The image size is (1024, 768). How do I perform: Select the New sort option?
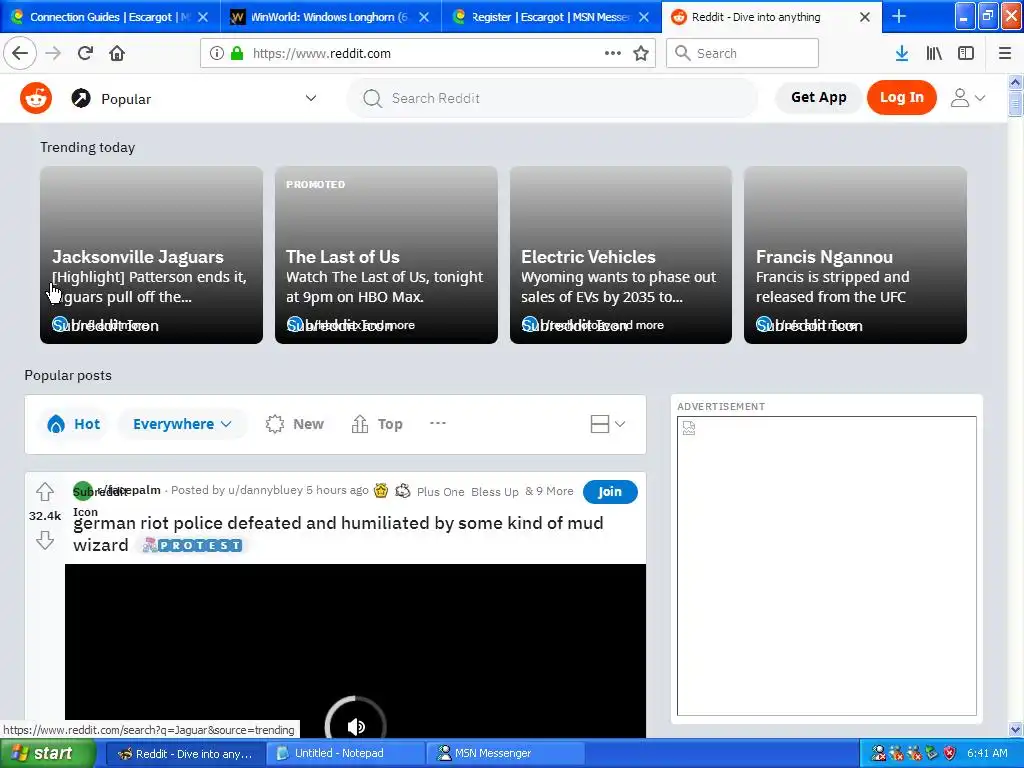click(x=295, y=424)
